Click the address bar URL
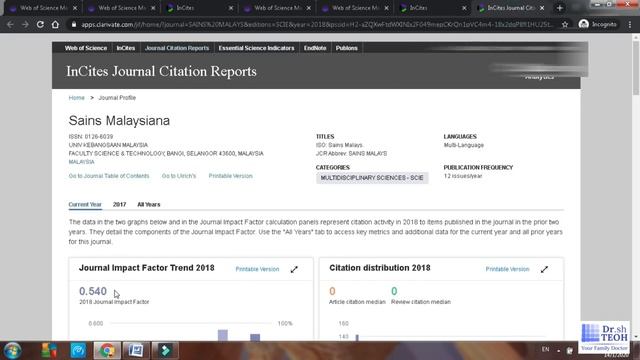Image resolution: width=640 pixels, height=360 pixels. coord(316,24)
